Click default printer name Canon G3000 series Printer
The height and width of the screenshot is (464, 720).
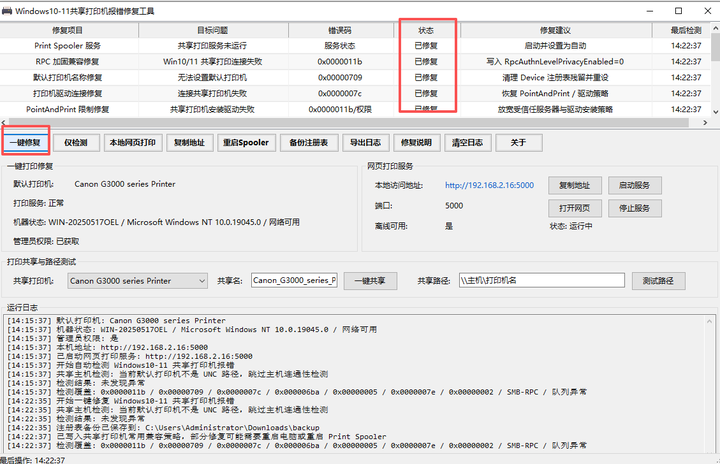pos(124,184)
